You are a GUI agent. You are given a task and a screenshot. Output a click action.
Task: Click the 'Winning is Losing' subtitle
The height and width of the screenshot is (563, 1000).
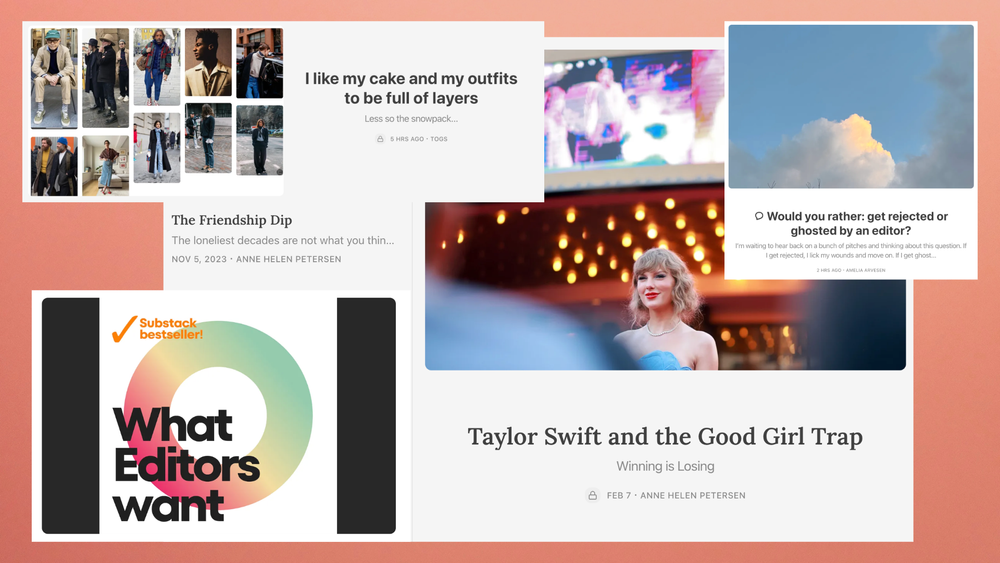tap(665, 466)
